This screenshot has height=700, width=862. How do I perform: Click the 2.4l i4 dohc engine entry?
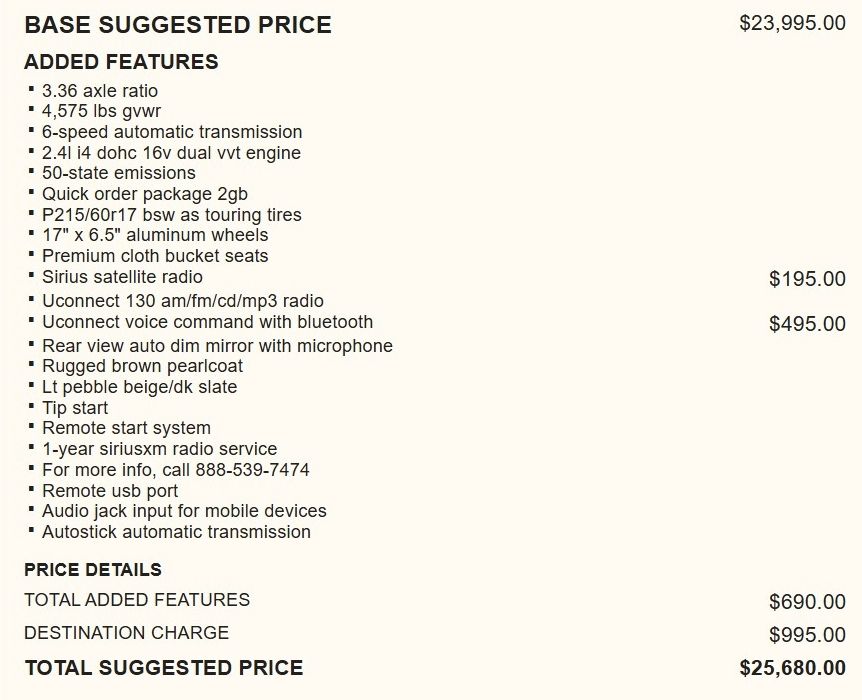coord(171,153)
